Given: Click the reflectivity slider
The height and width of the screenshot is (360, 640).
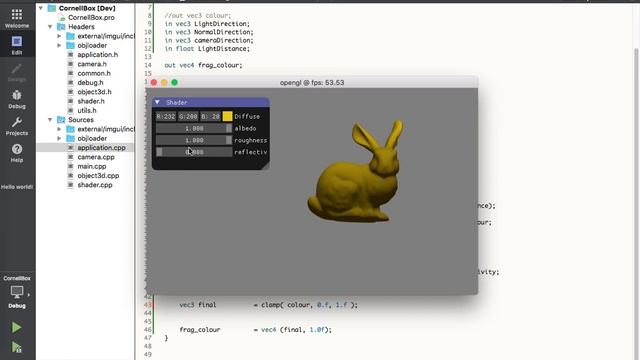Looking at the screenshot, I should click(x=194, y=152).
